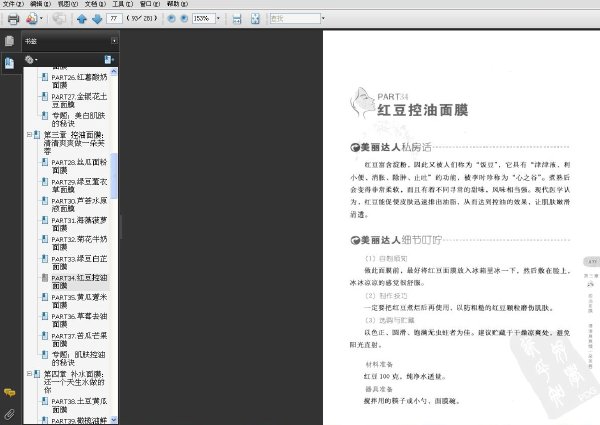Viewport: 600px width, 425px height.
Task: Click the 美丽达人私房话 section heading
Action: point(391,147)
